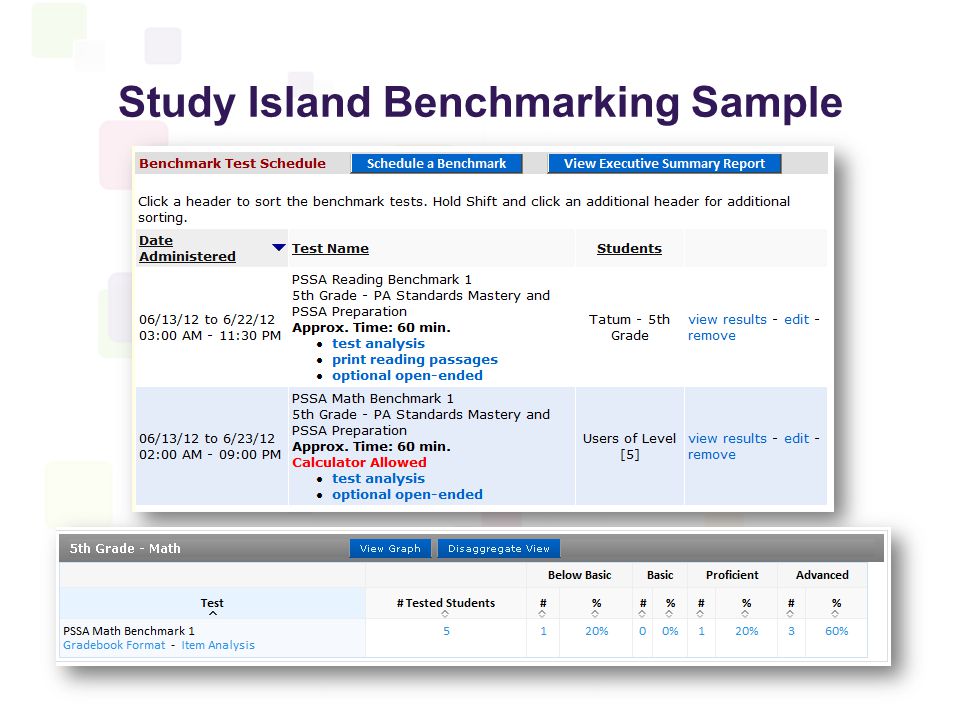
Task: Sort by Advanced % arrows
Action: [x=835, y=613]
